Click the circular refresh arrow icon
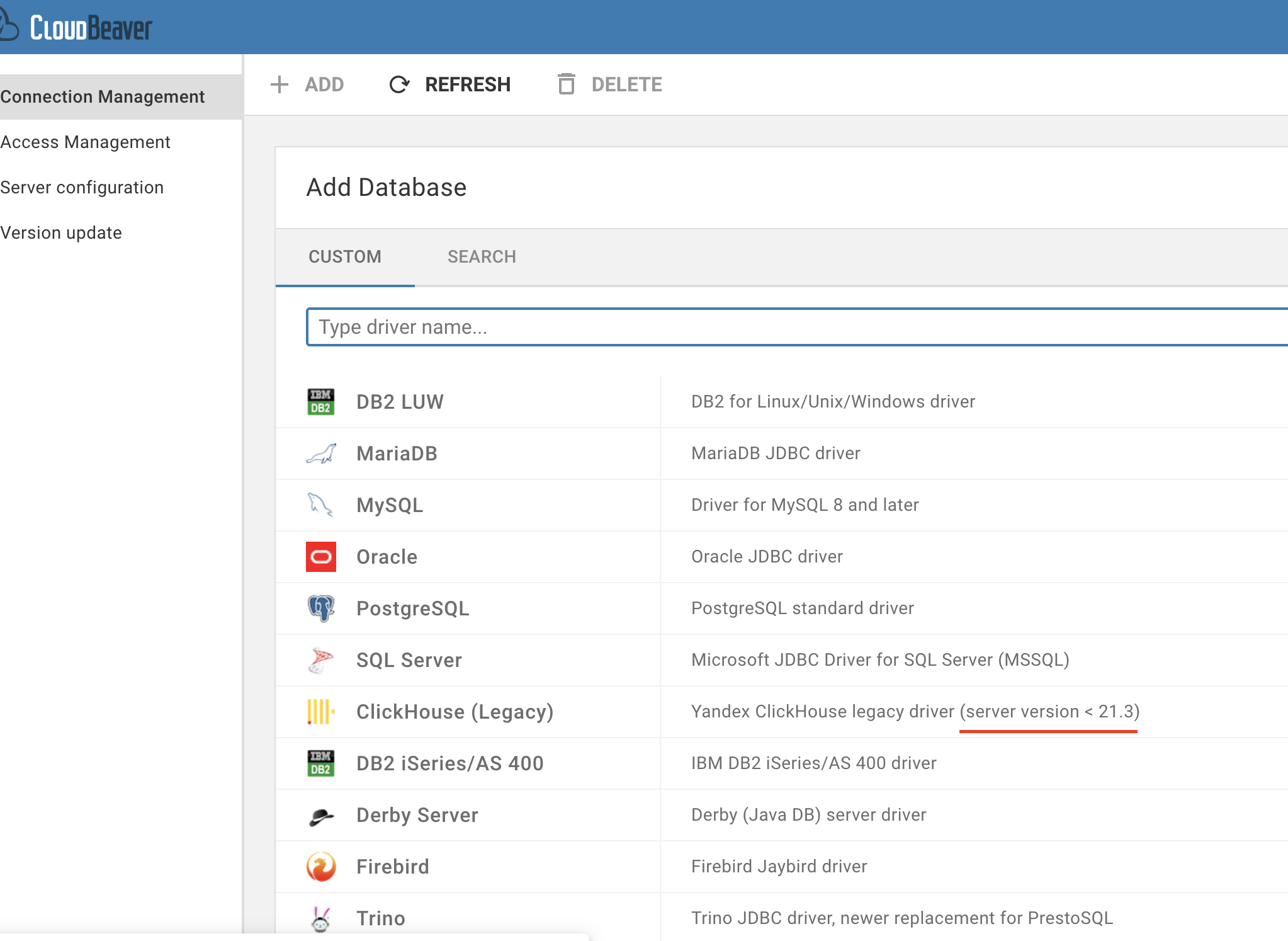 pyautogui.click(x=399, y=84)
